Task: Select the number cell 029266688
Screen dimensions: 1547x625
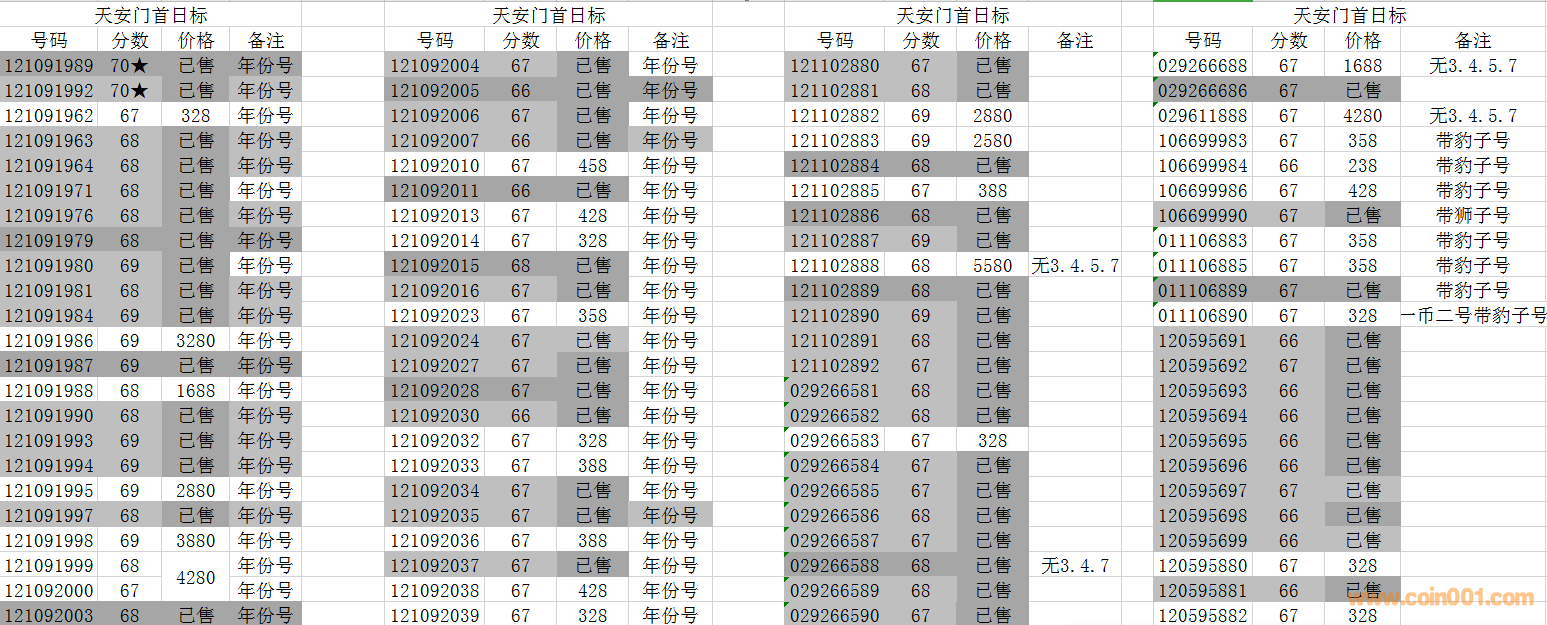Action: point(1202,66)
